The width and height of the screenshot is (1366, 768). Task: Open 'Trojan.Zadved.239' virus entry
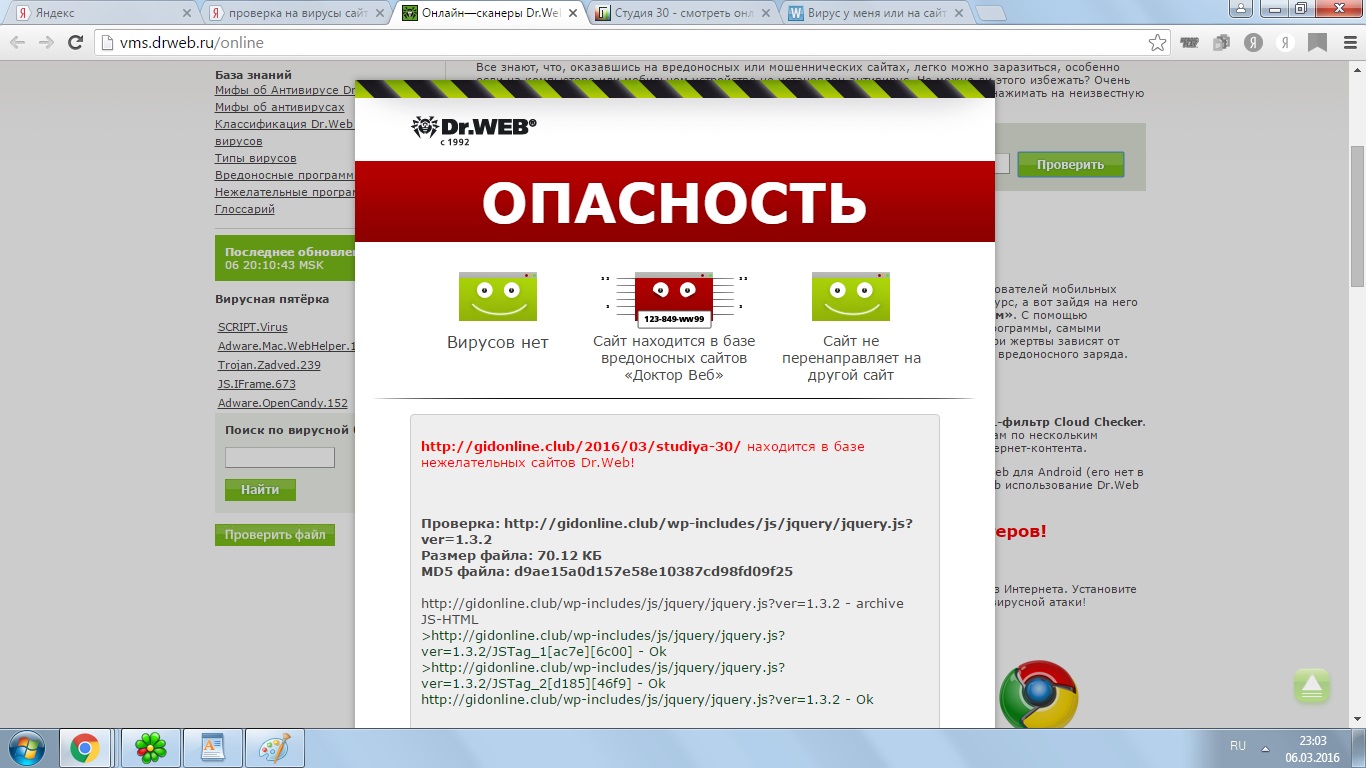(269, 365)
